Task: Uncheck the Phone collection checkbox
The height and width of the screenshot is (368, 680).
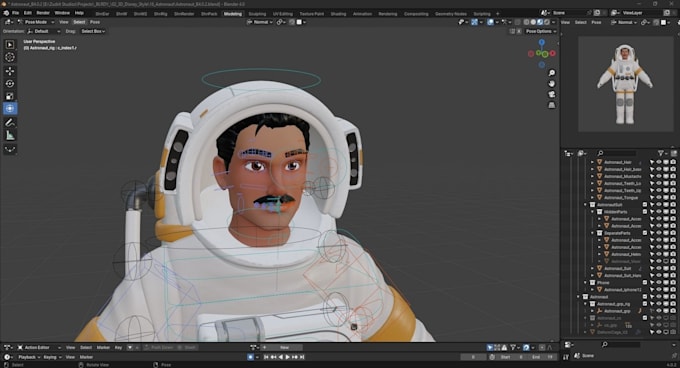Action: tap(645, 283)
